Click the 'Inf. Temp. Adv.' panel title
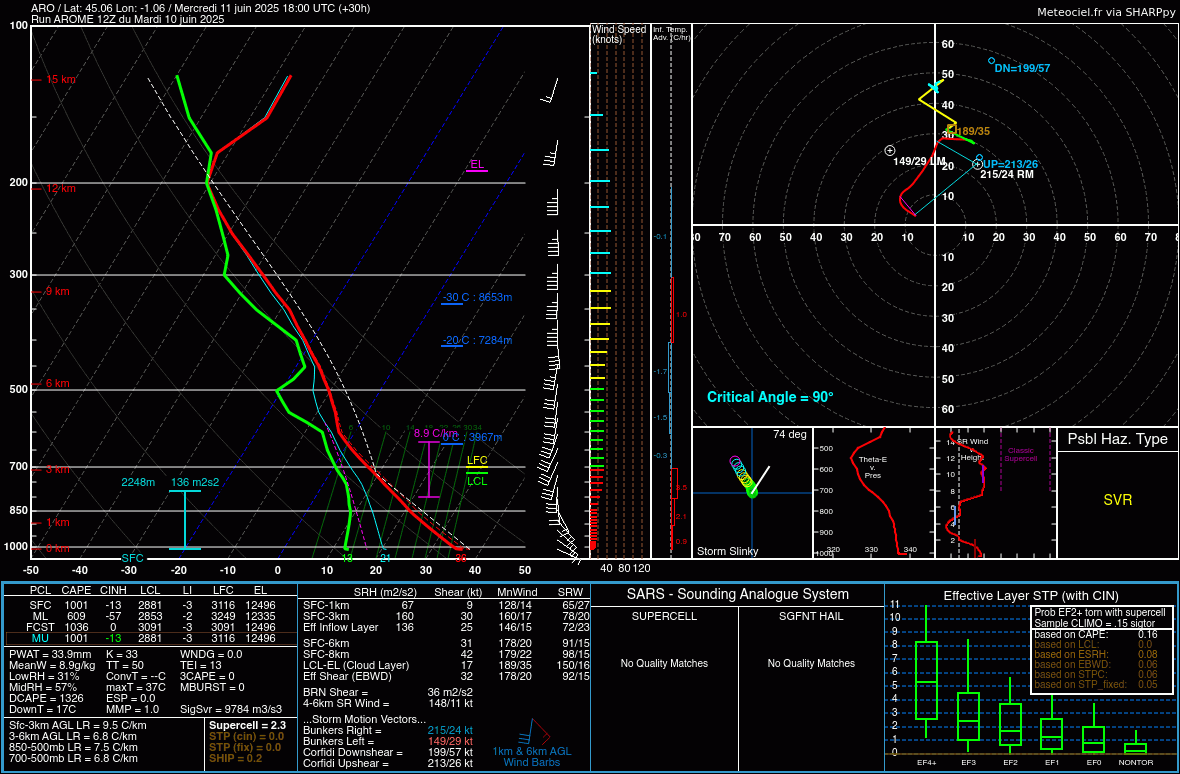The width and height of the screenshot is (1180, 774). [x=671, y=33]
